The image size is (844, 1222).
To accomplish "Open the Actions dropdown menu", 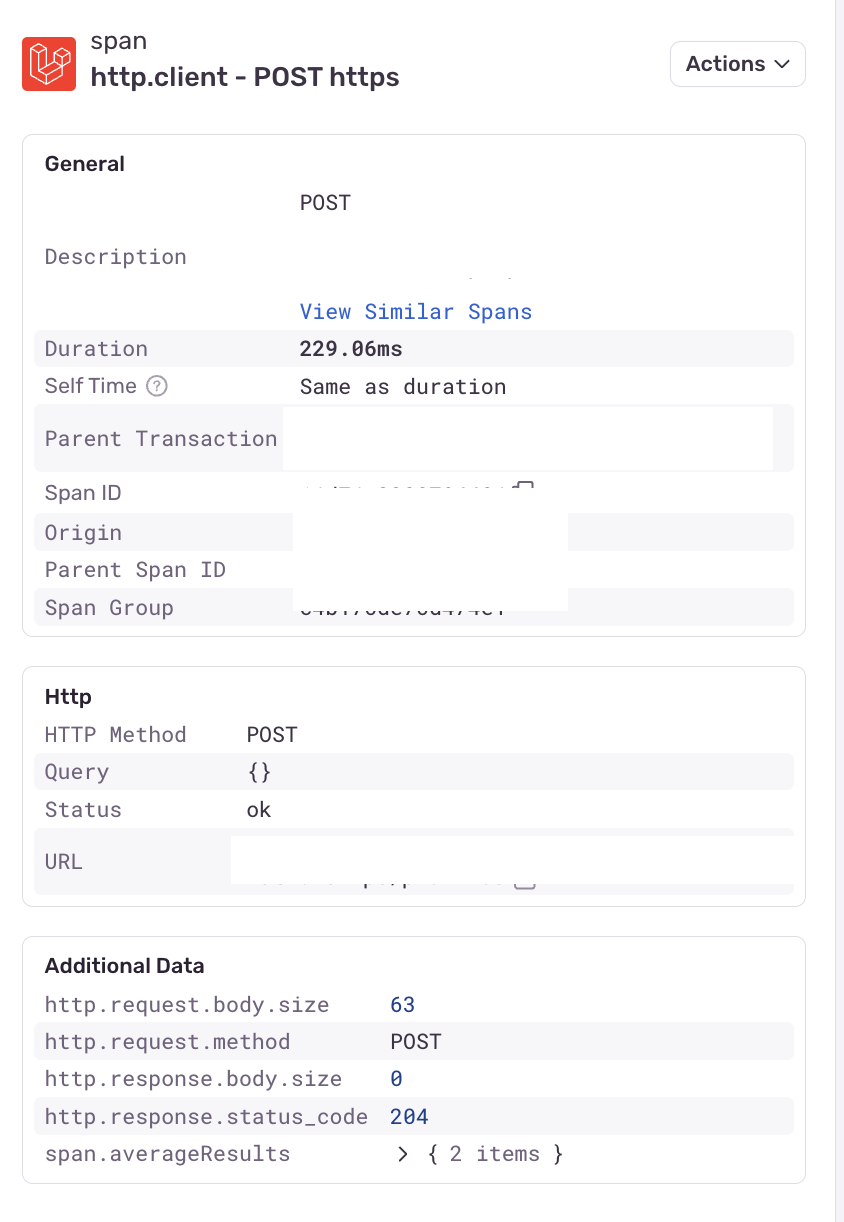I will 738,64.
